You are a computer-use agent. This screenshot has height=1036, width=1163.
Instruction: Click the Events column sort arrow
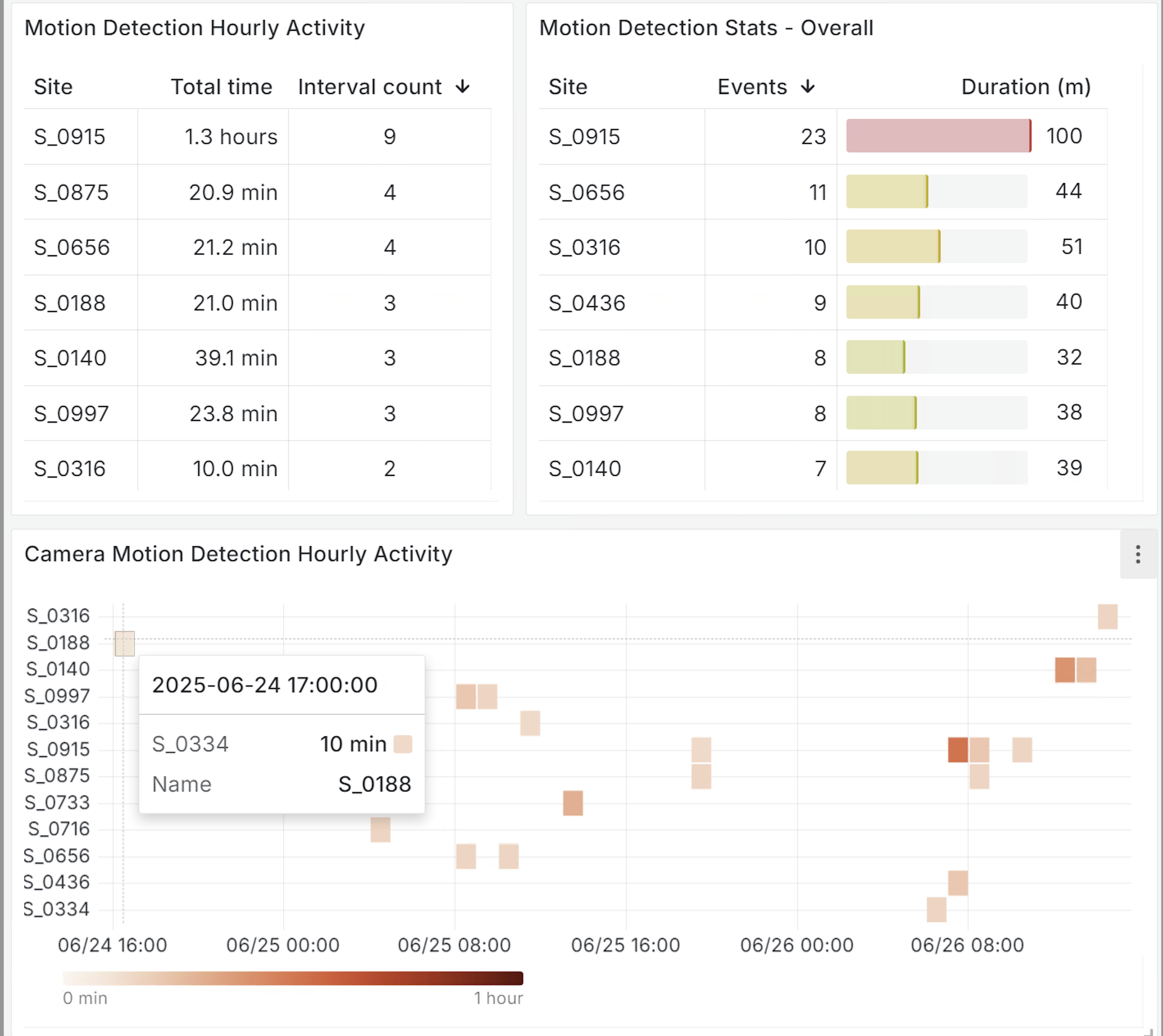[807, 87]
